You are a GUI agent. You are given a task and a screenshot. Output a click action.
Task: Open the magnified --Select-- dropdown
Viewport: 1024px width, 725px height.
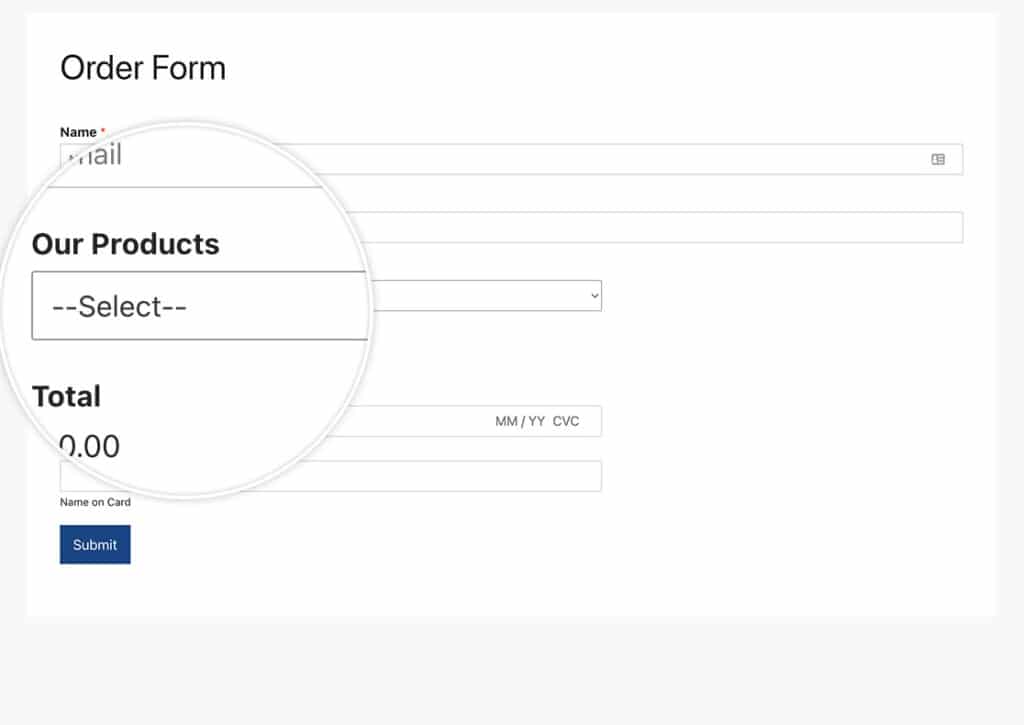coord(199,306)
